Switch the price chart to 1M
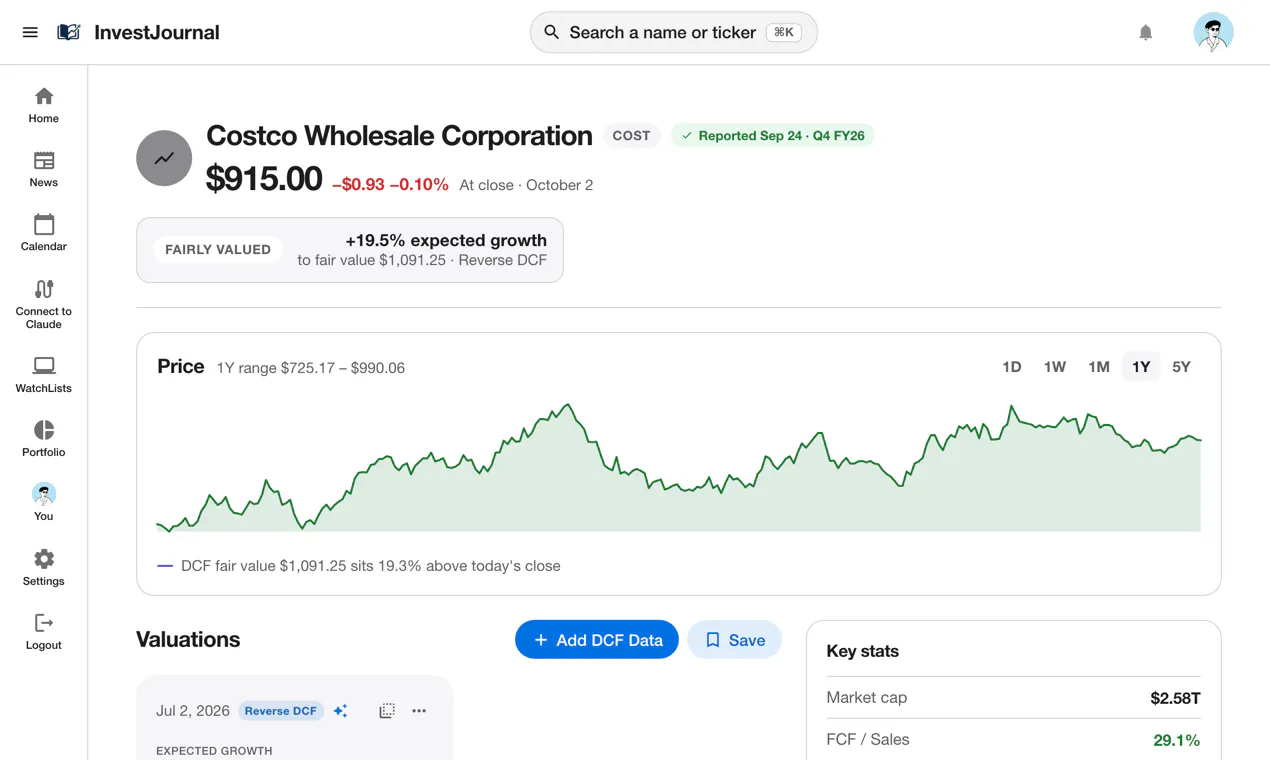Screen dimensions: 1270x760 [1099, 367]
